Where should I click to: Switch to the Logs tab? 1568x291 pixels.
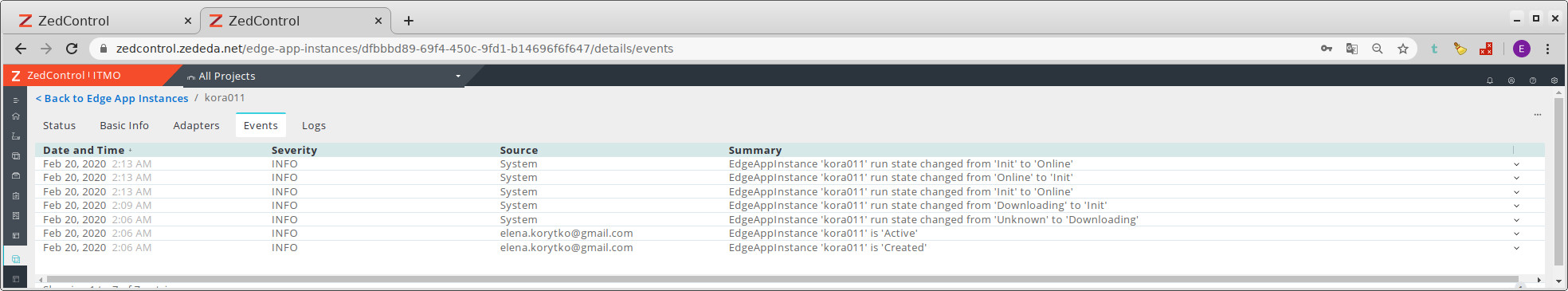[313, 125]
